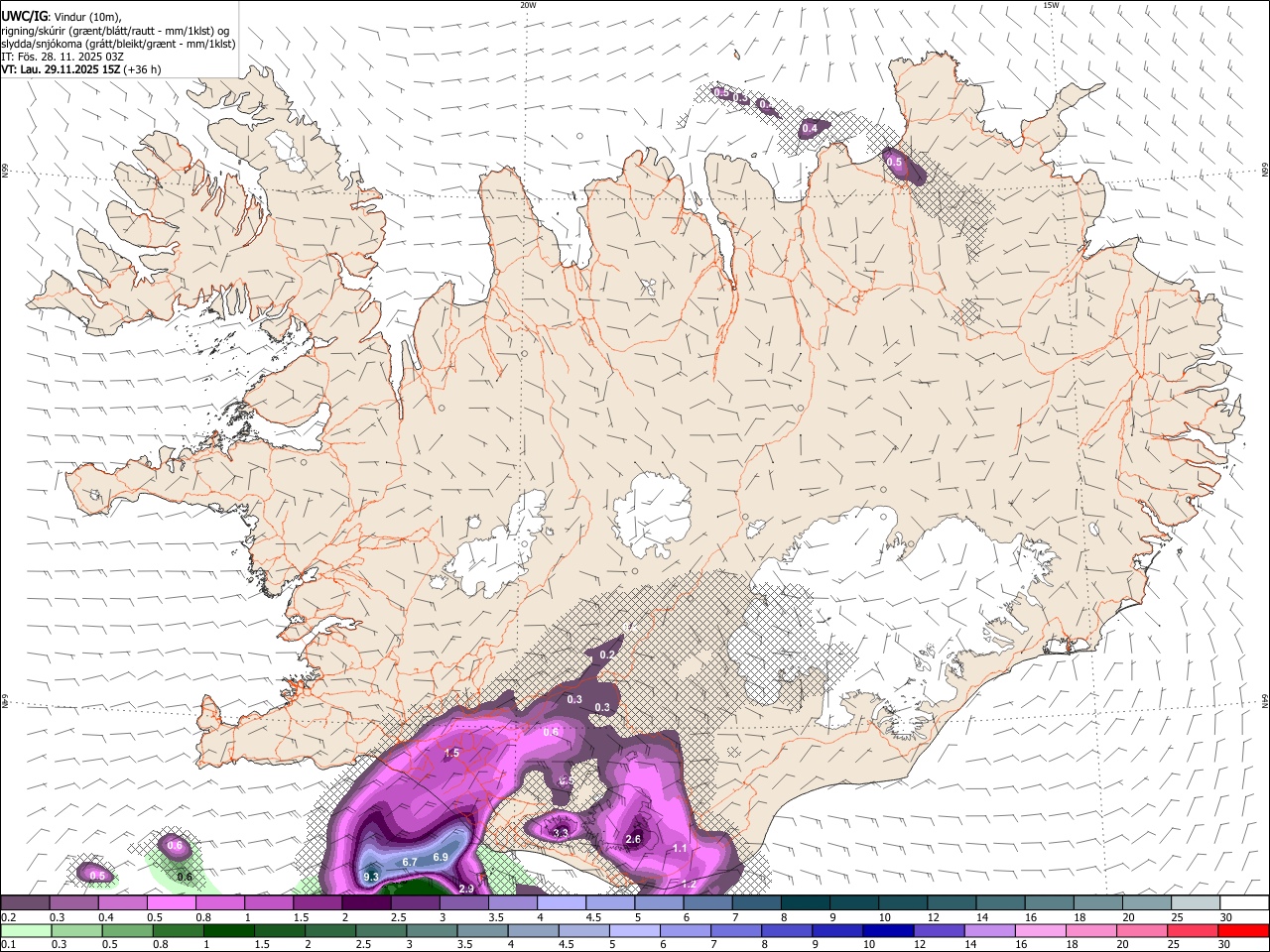Click the 9.3 precipitation value on the map

coord(372,877)
